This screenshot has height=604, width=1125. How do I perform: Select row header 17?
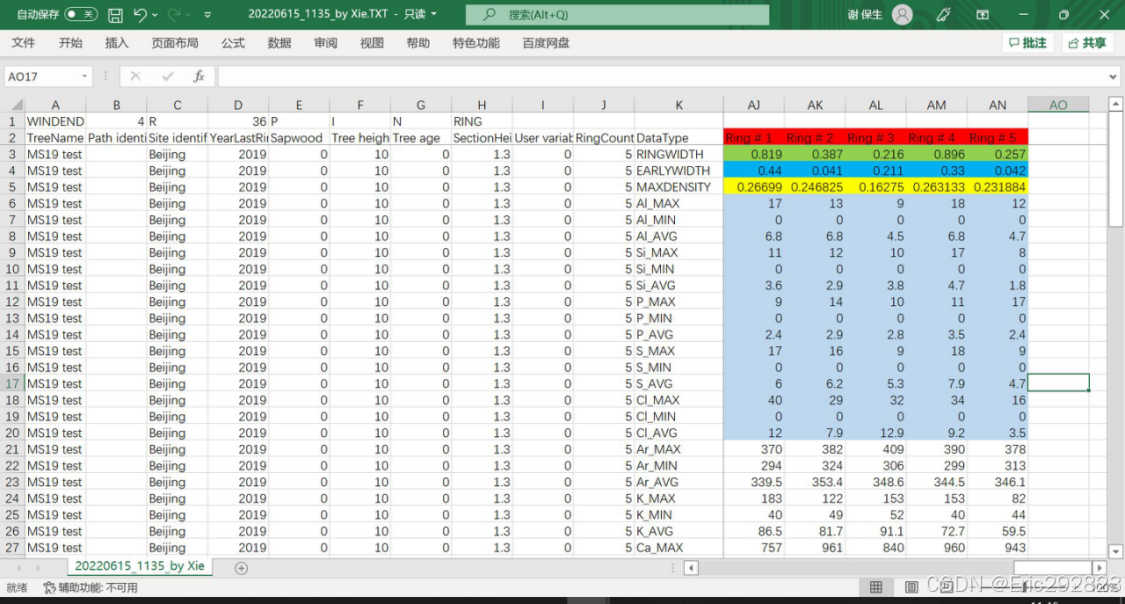point(13,384)
